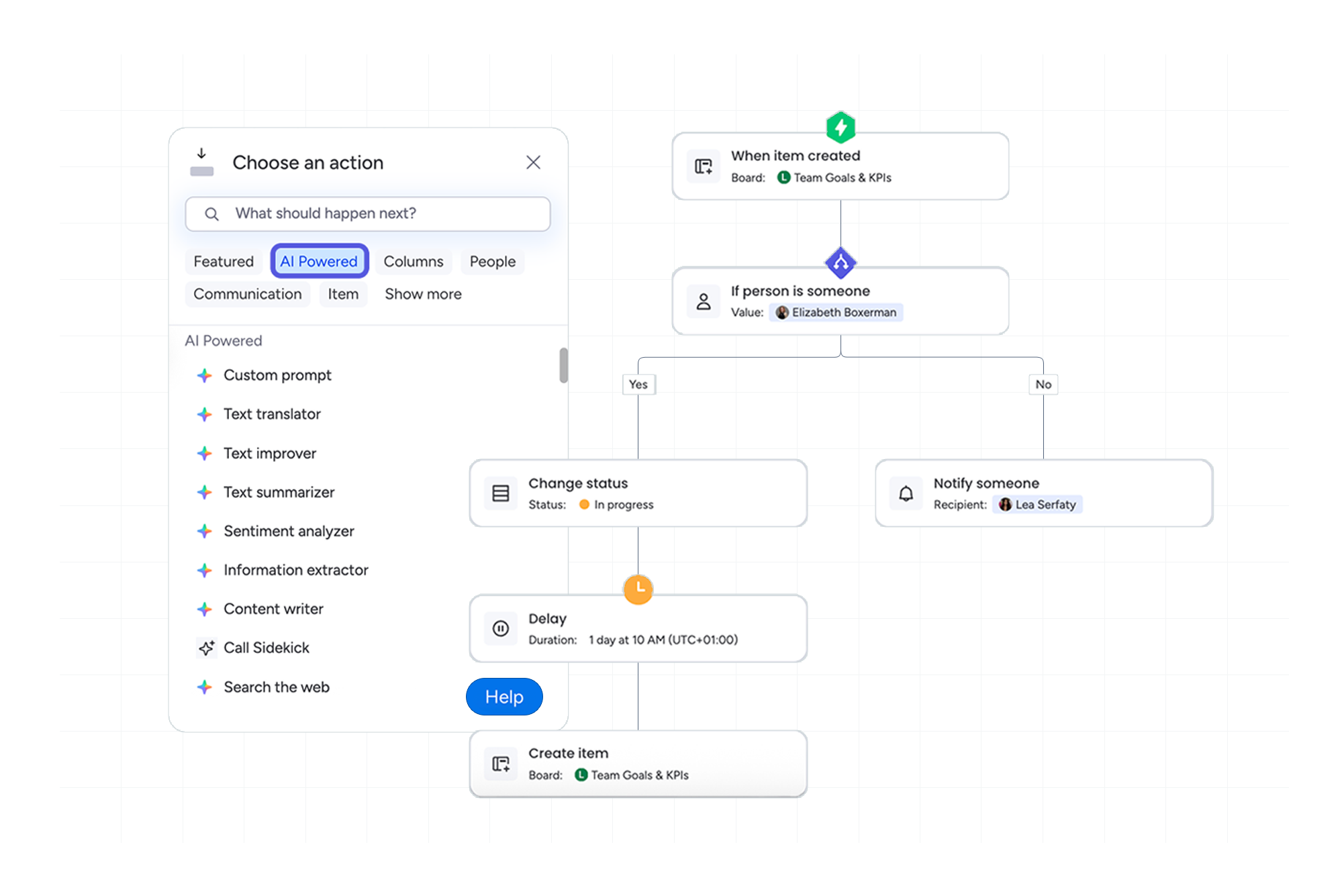Select the AI Powered category tab
This screenshot has width=1342, height=896.
coord(319,261)
